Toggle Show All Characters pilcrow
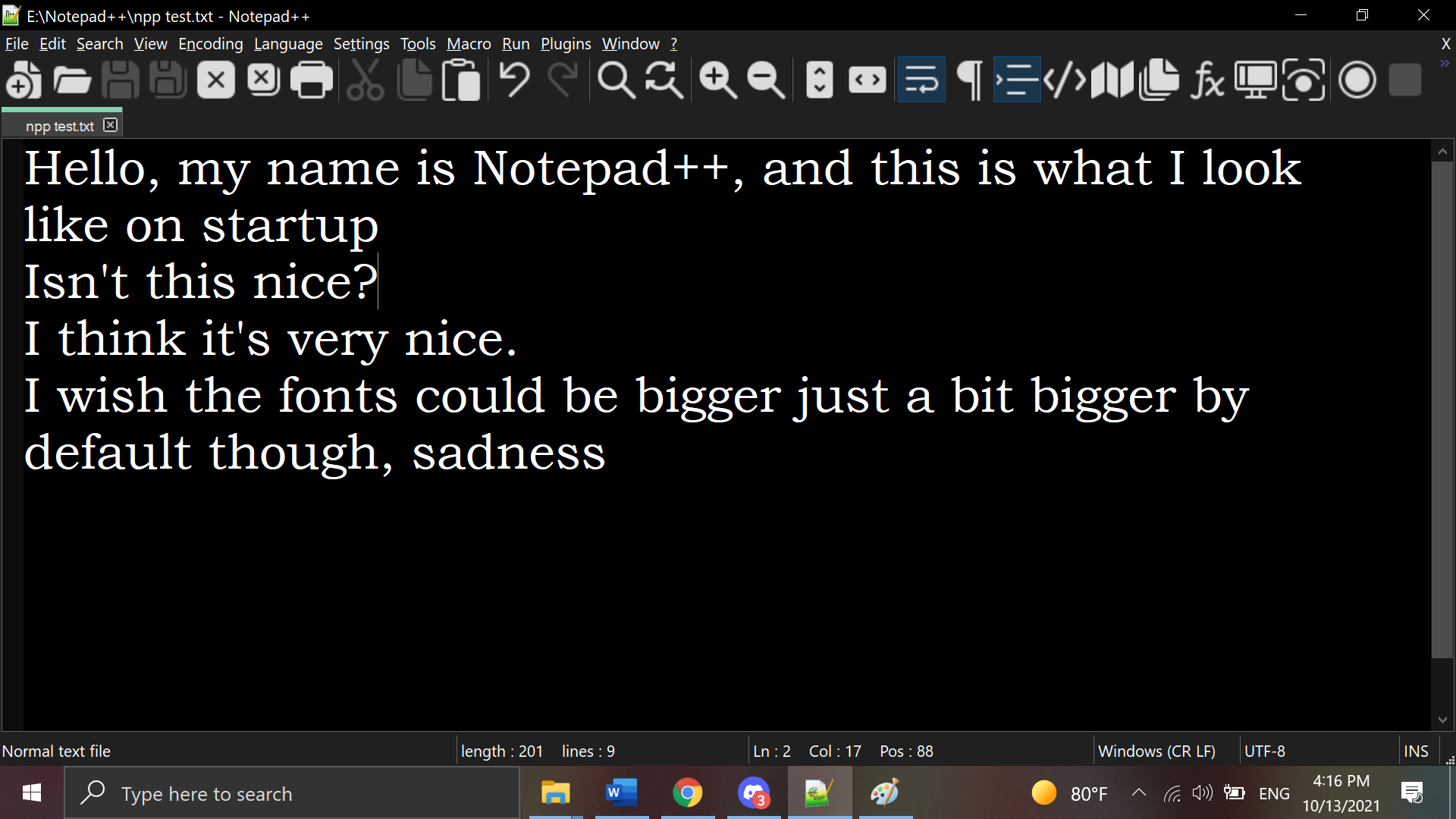 coord(969,80)
